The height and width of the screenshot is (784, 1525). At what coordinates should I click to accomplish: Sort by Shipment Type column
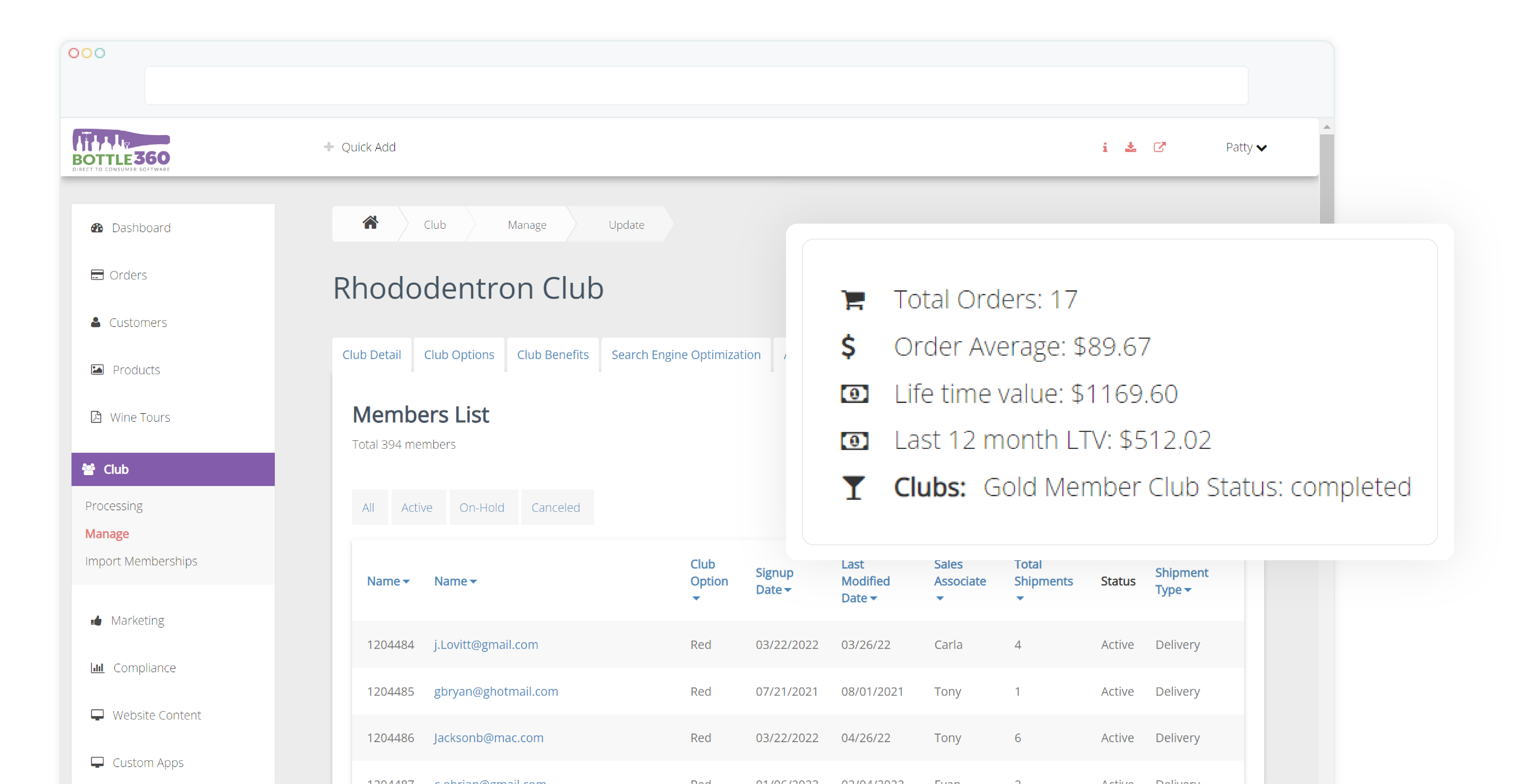[x=1181, y=581]
